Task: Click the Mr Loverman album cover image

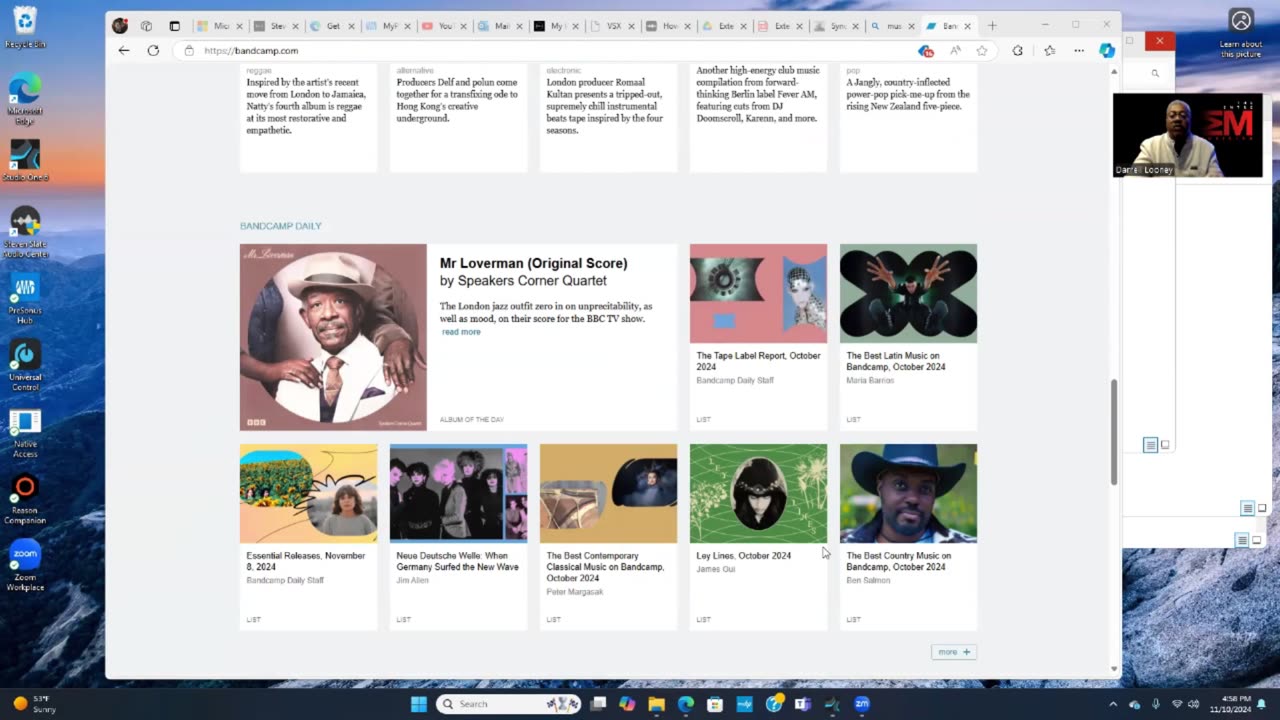Action: tap(333, 337)
